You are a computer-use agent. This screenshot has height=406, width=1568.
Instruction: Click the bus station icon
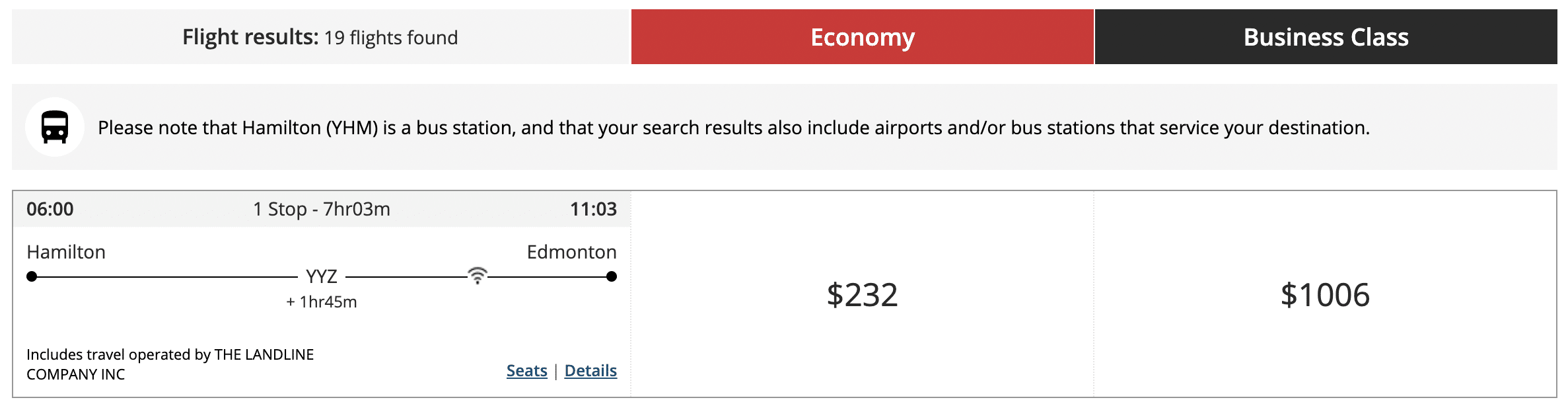pyautogui.click(x=55, y=127)
